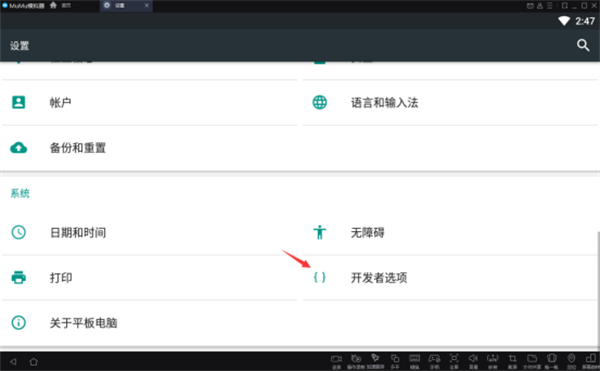Screen dimensions: 600x371
Task: Click the shake device icon
Action: pos(551,358)
